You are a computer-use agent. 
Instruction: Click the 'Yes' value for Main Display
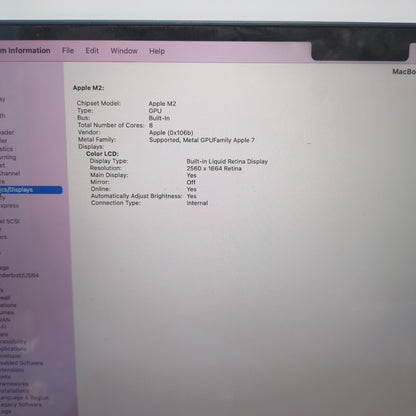pyautogui.click(x=192, y=175)
